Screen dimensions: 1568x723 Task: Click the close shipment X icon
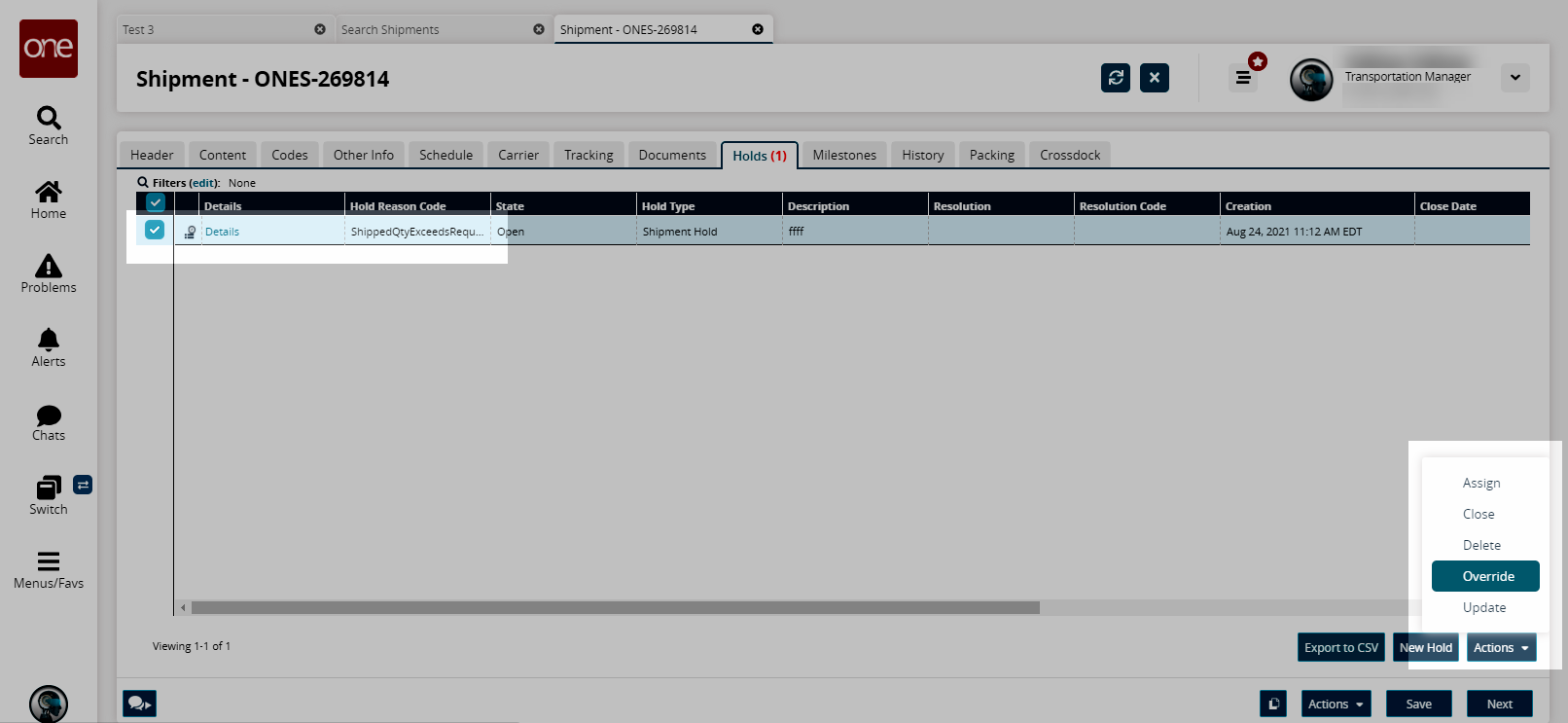(1155, 78)
